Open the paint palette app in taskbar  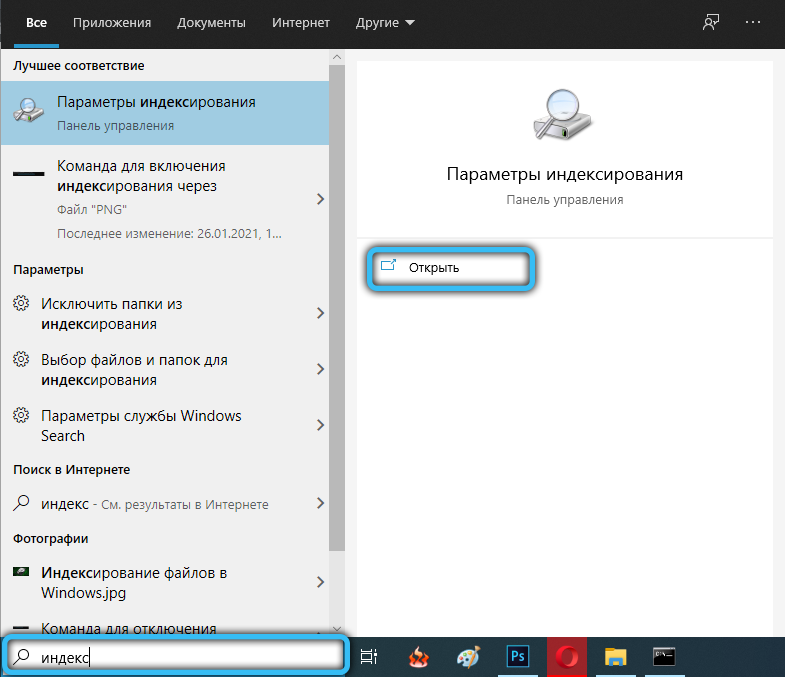[x=468, y=657]
